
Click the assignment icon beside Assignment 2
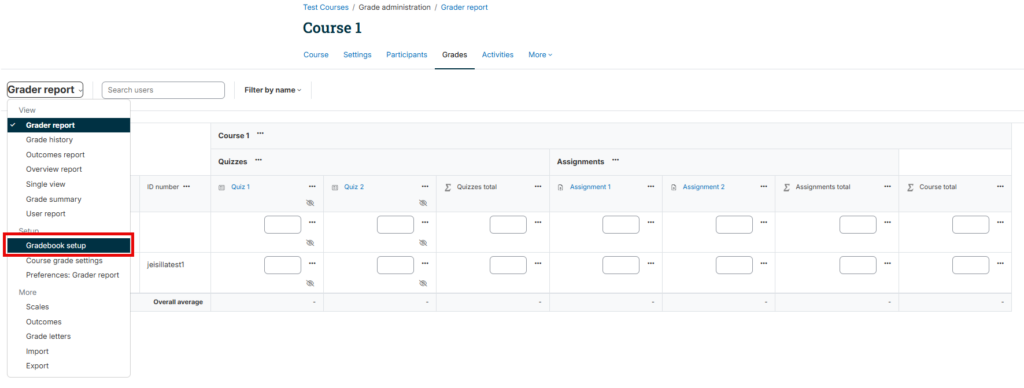tap(673, 187)
